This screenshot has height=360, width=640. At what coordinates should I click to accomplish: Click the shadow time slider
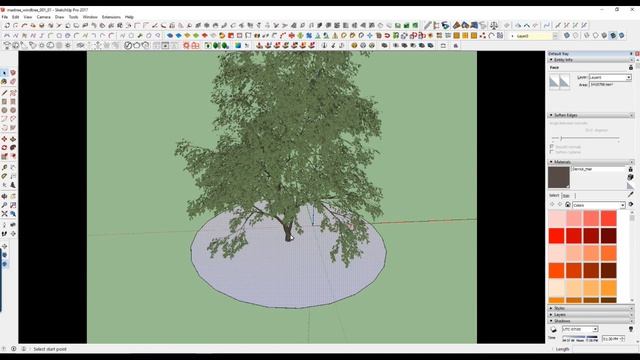[580, 337]
